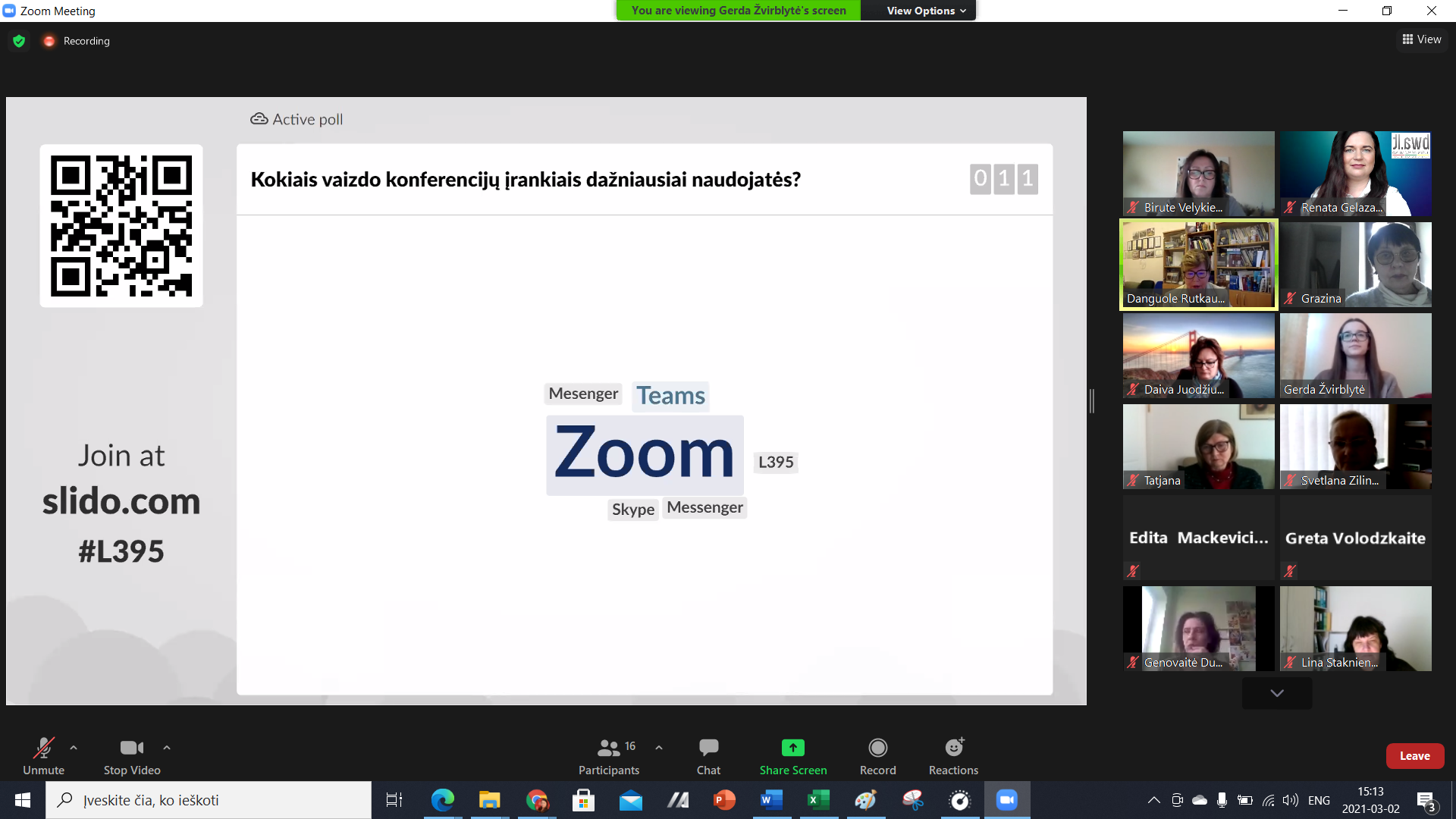Select Daiva Juodžiu video thumbnail
Image resolution: width=1456 pixels, height=819 pixels.
click(1198, 356)
